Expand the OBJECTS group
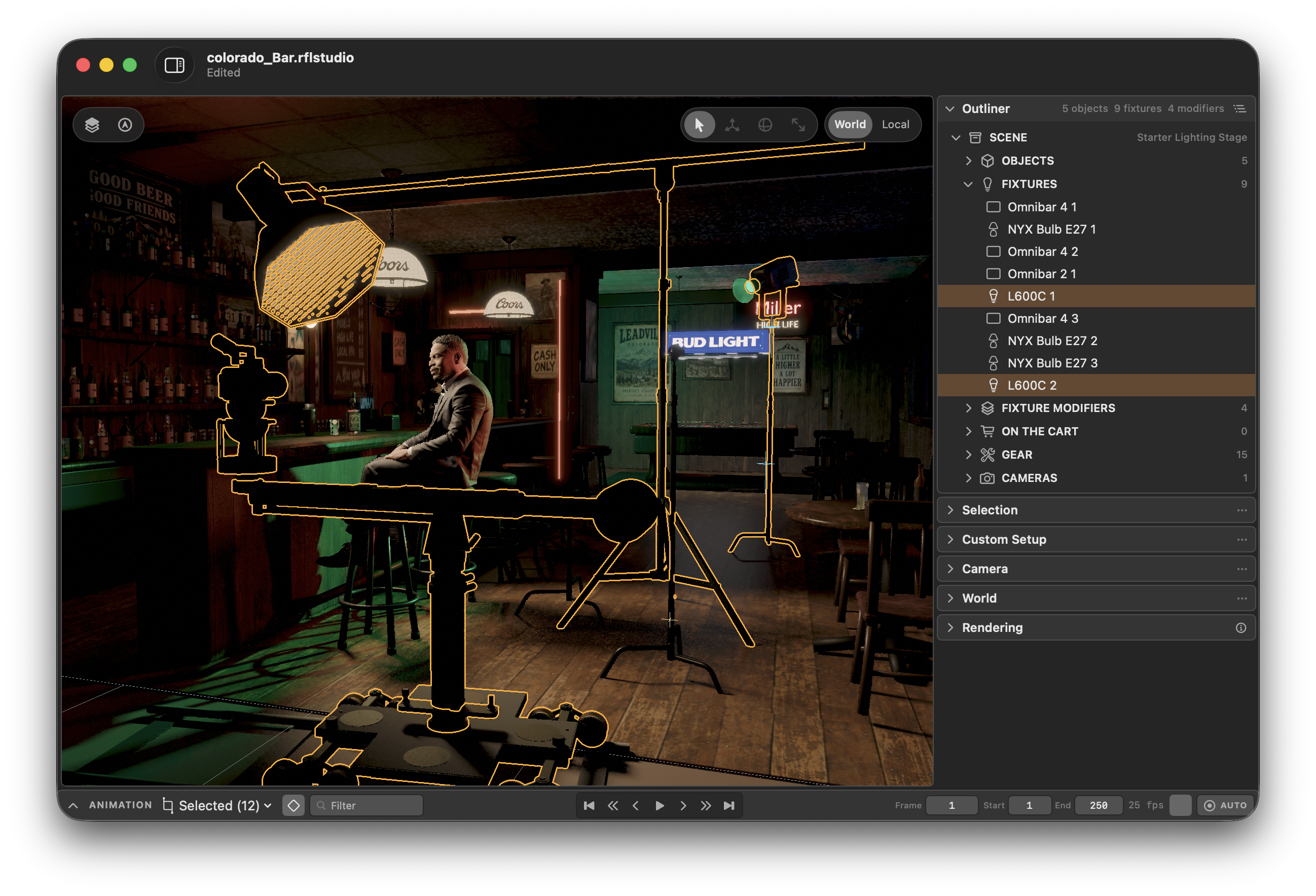The width and height of the screenshot is (1316, 896). click(x=968, y=161)
